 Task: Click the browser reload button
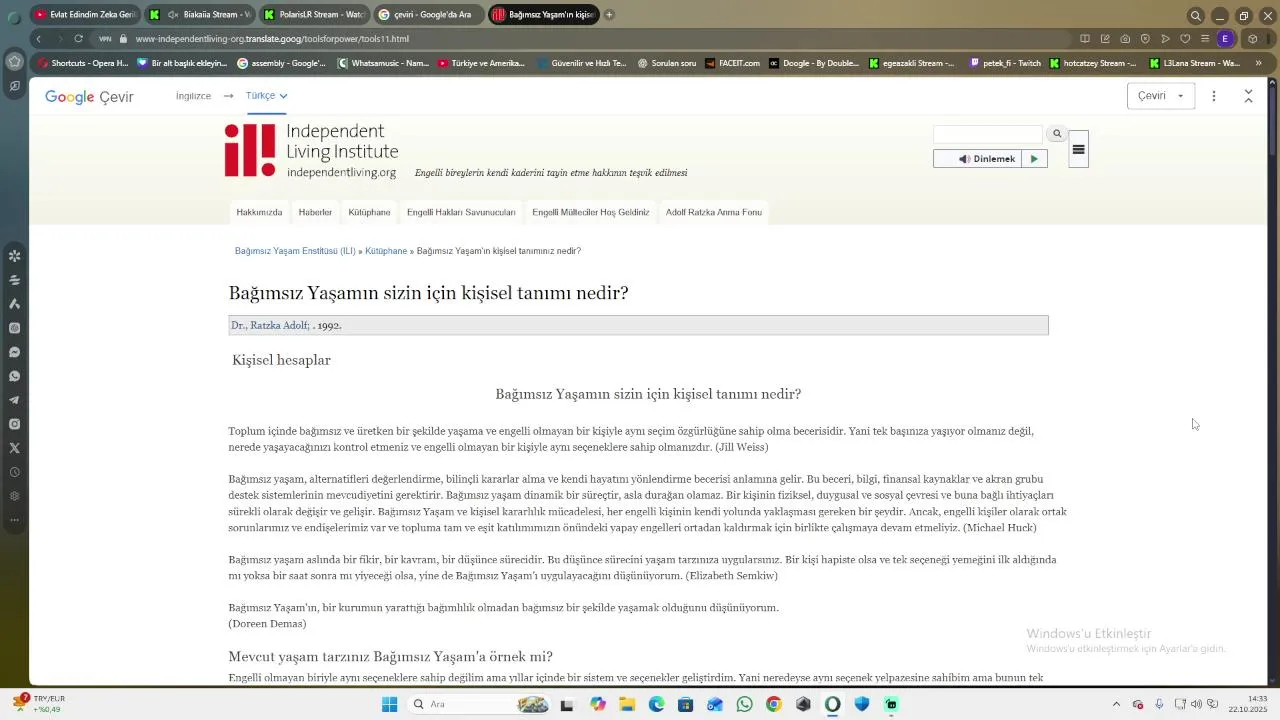tap(78, 39)
